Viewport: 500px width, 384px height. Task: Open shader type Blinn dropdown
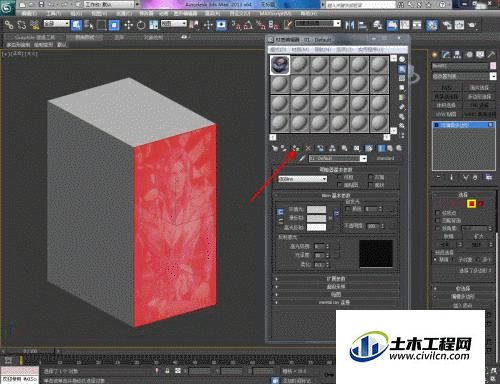pos(303,179)
